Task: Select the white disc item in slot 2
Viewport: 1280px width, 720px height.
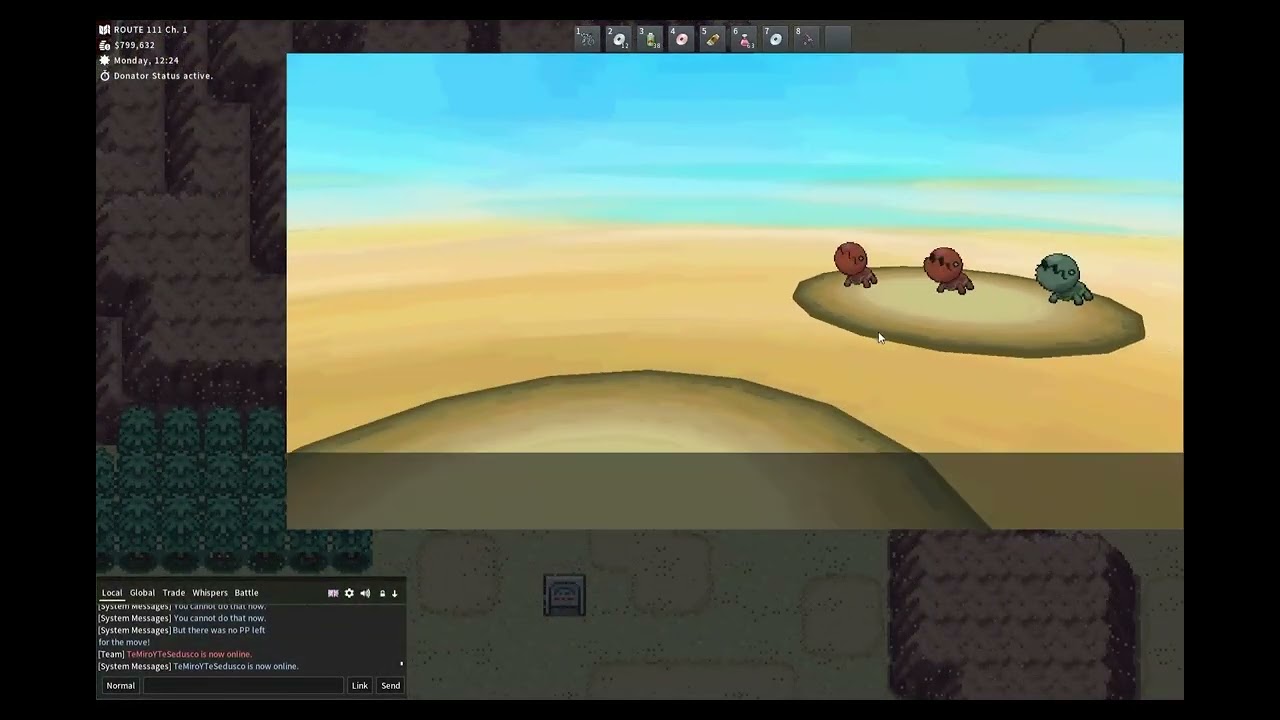Action: (619, 39)
